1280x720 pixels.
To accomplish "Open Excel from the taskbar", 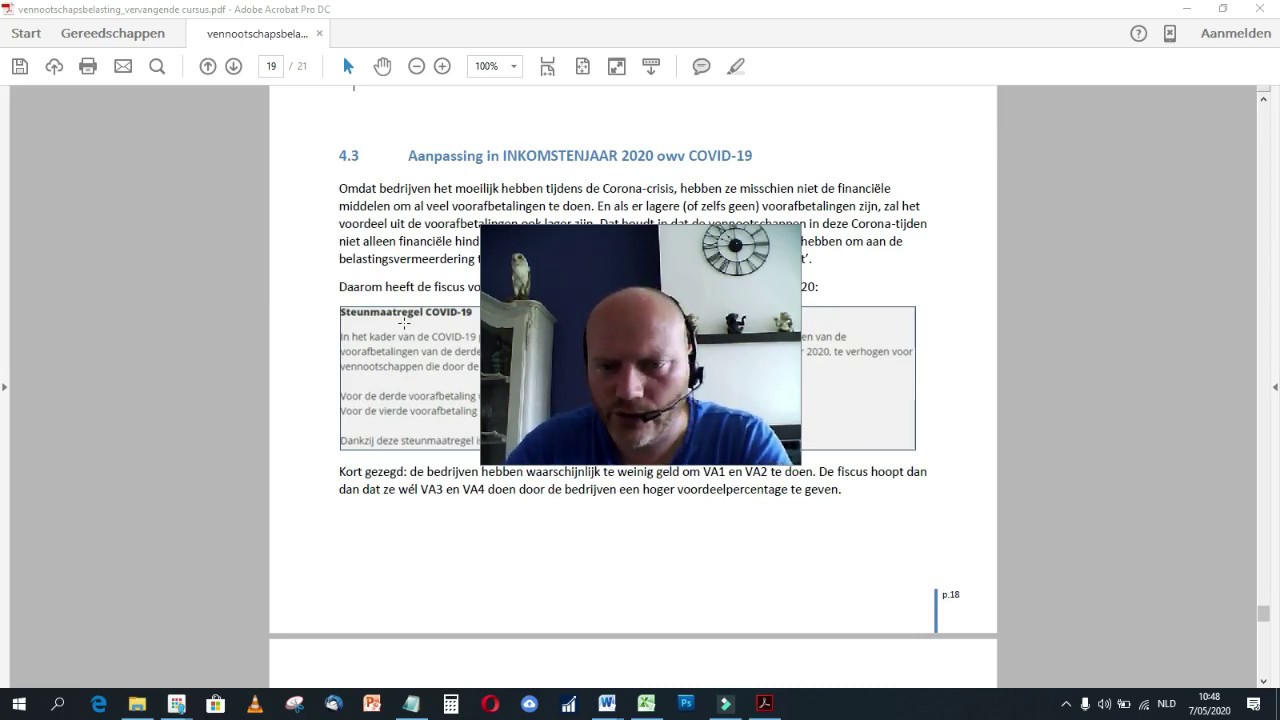I will click(x=647, y=704).
